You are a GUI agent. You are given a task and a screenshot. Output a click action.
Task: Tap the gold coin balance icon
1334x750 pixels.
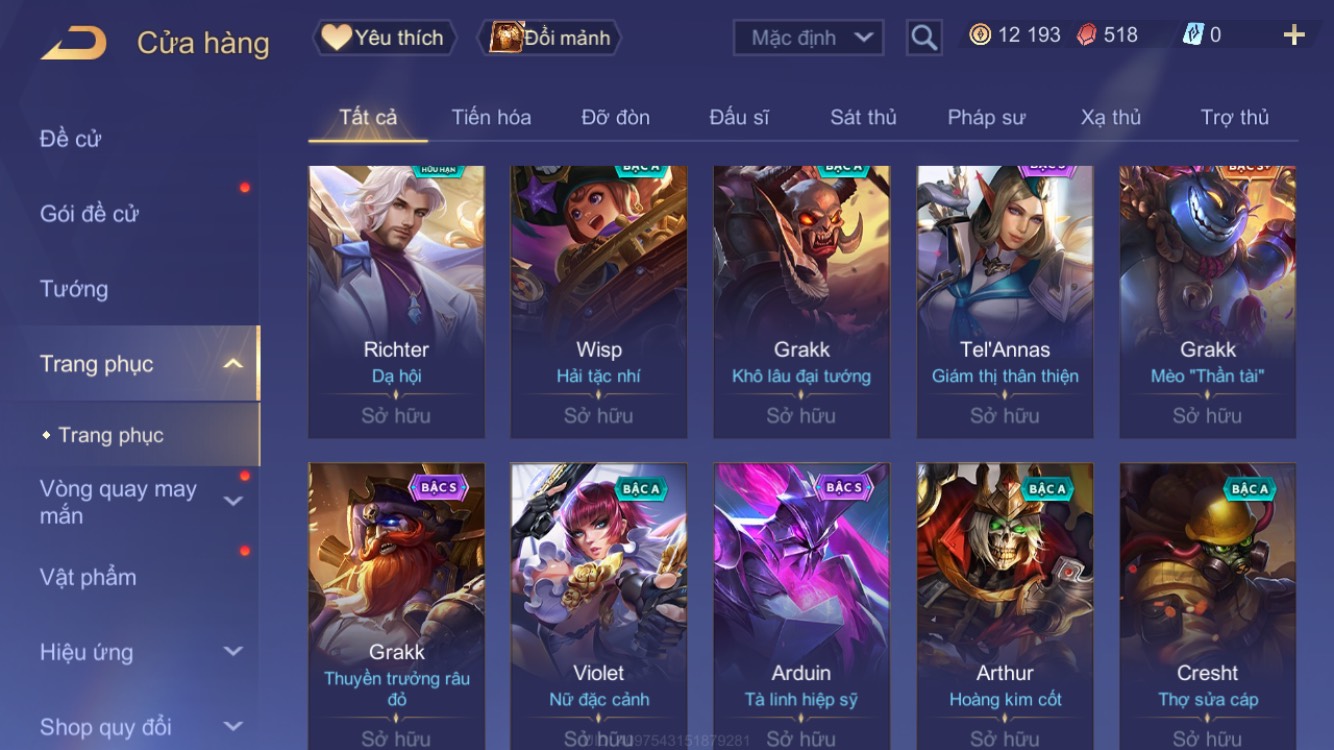[980, 35]
